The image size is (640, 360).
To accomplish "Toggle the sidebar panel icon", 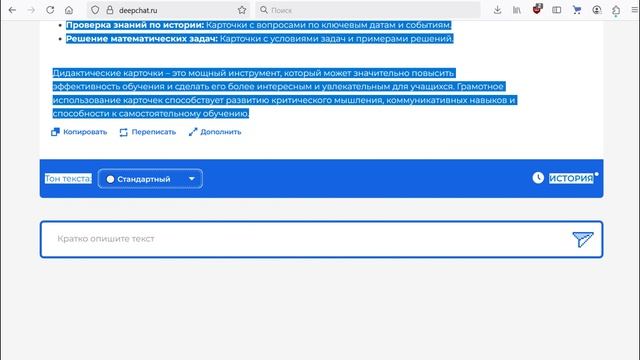I will (556, 10).
